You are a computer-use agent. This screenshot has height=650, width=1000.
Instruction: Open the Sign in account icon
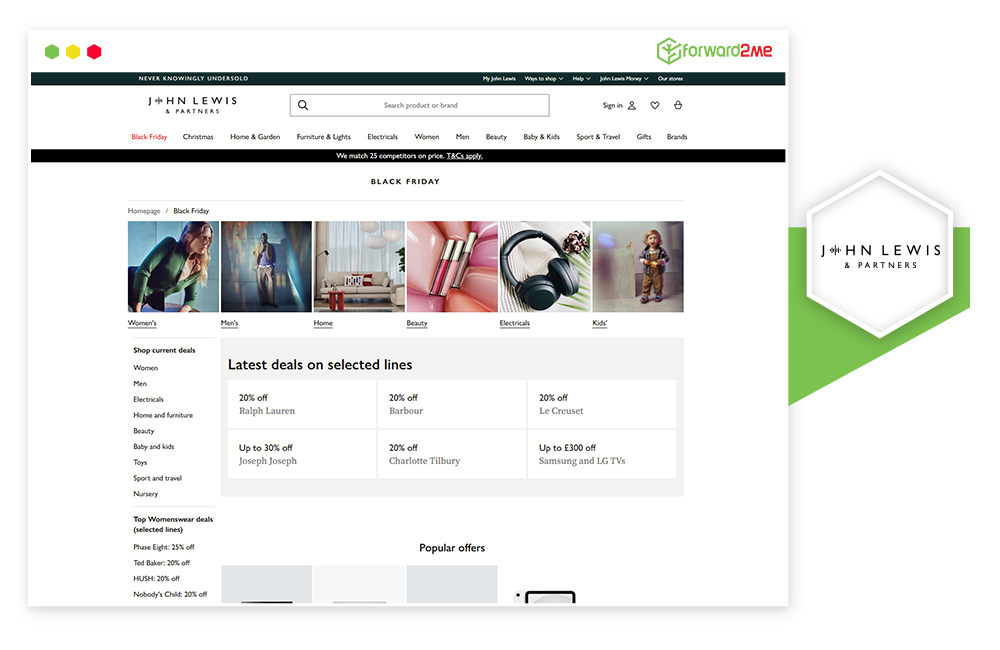(631, 105)
